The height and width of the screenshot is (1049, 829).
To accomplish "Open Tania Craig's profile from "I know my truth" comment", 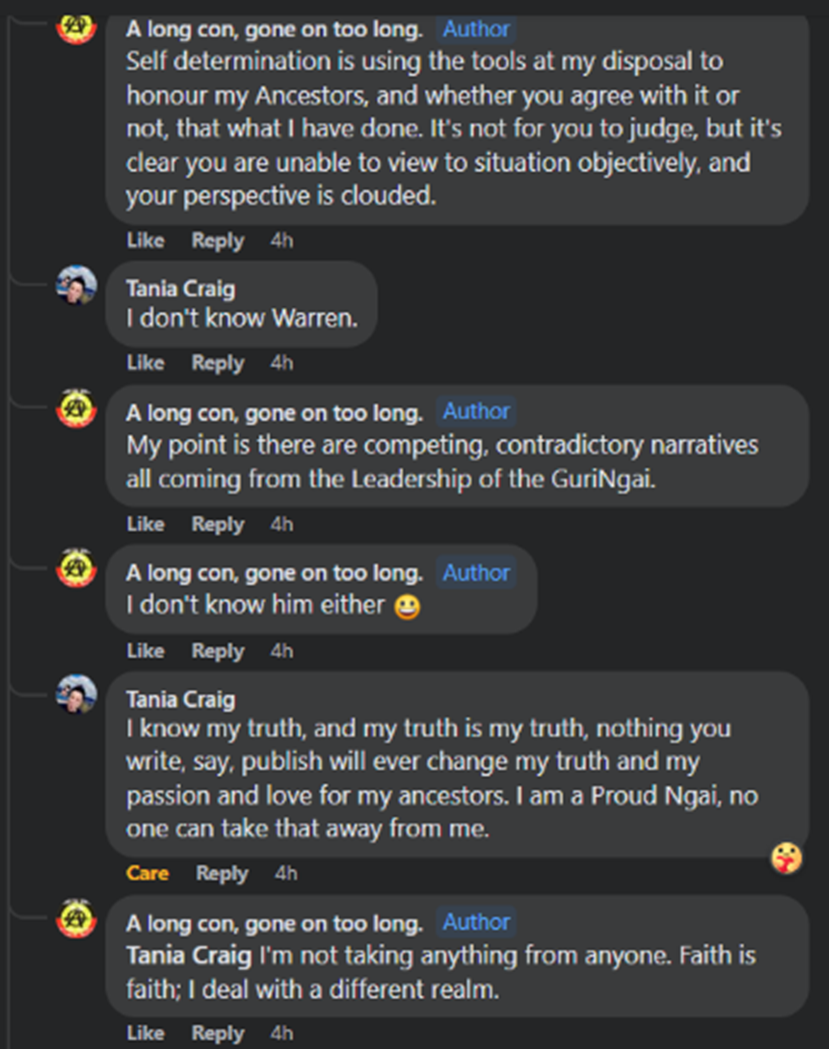I will pos(180,699).
